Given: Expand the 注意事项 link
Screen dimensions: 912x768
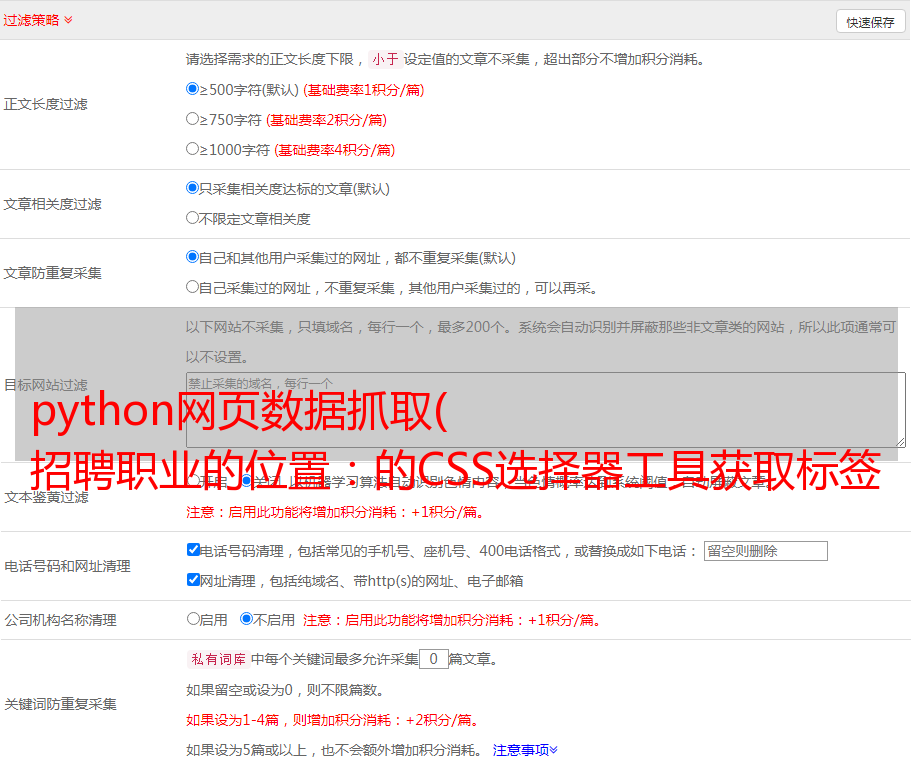Looking at the screenshot, I should tap(525, 750).
